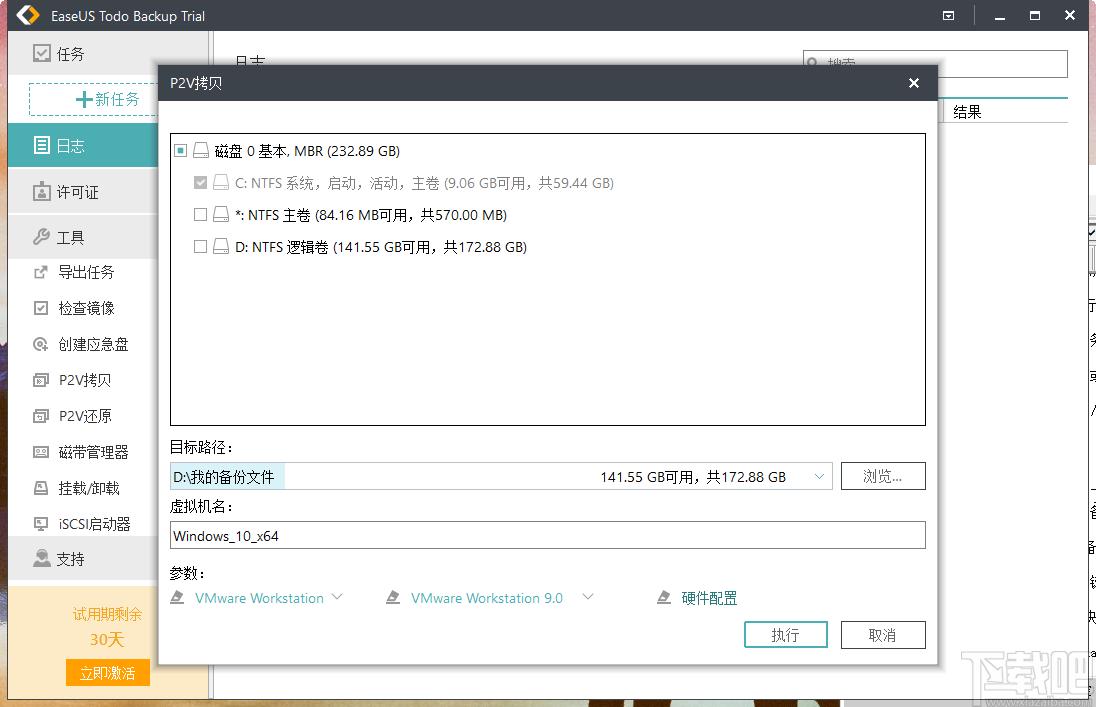Click the 取消 cancel button
The image size is (1096, 707).
tap(883, 635)
